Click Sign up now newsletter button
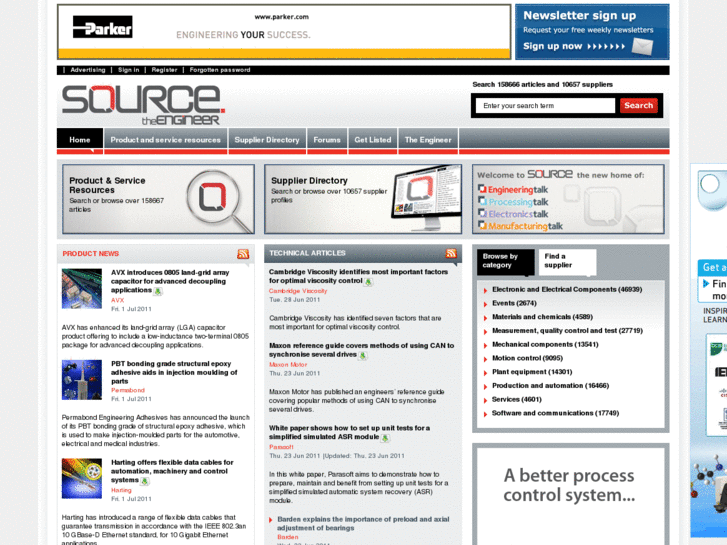 coord(574,46)
